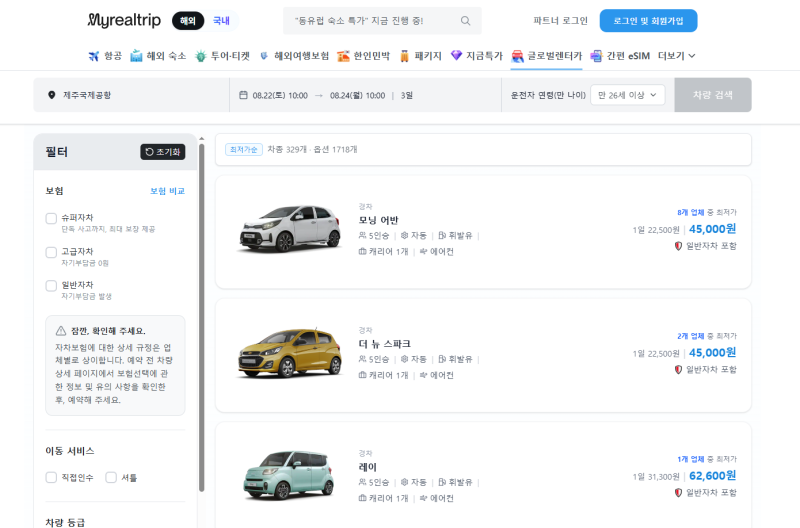Open the 보험 비교 link
This screenshot has width=800, height=528.
[167, 191]
